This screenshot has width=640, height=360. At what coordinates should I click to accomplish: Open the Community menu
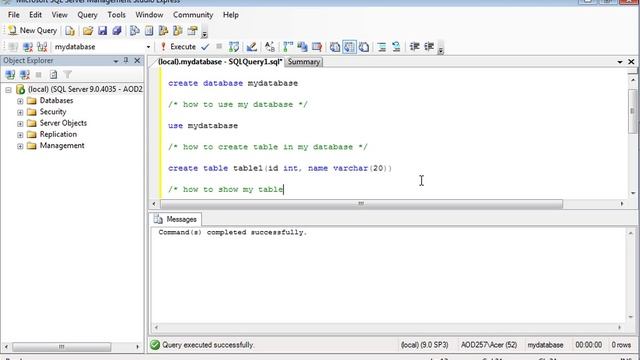point(193,15)
